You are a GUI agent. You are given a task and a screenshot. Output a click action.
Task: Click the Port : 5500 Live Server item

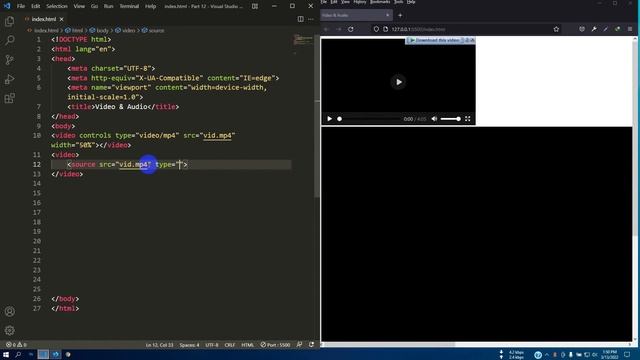coord(276,345)
